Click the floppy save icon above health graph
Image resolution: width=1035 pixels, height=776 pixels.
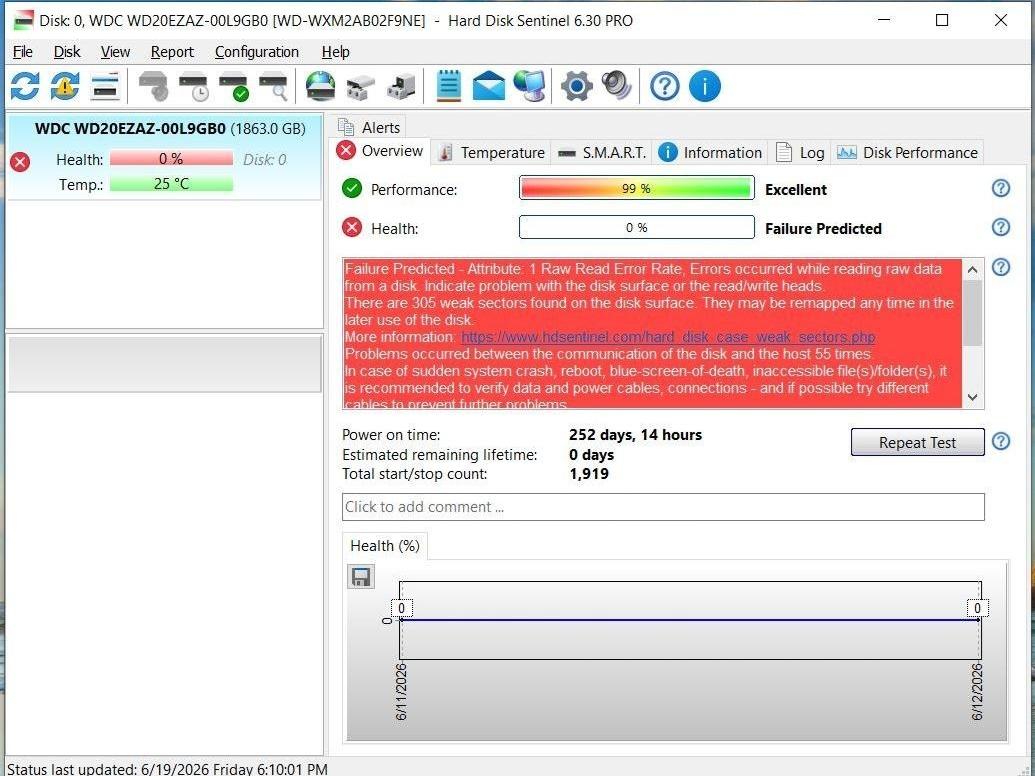point(360,577)
